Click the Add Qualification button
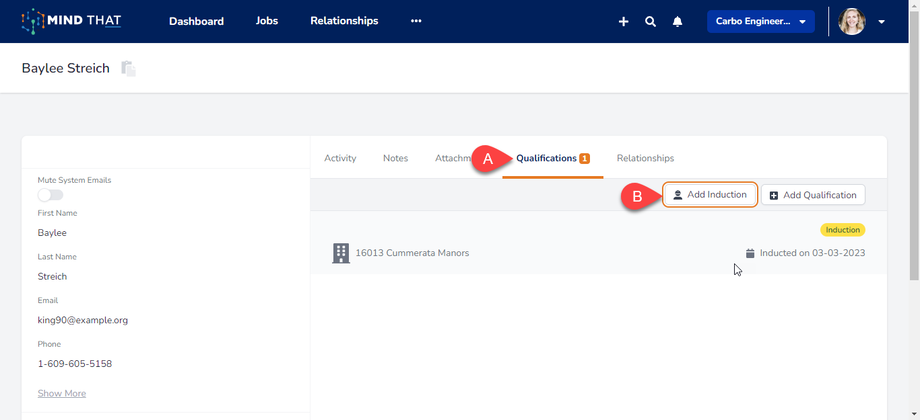This screenshot has height=420, width=920. pos(812,195)
